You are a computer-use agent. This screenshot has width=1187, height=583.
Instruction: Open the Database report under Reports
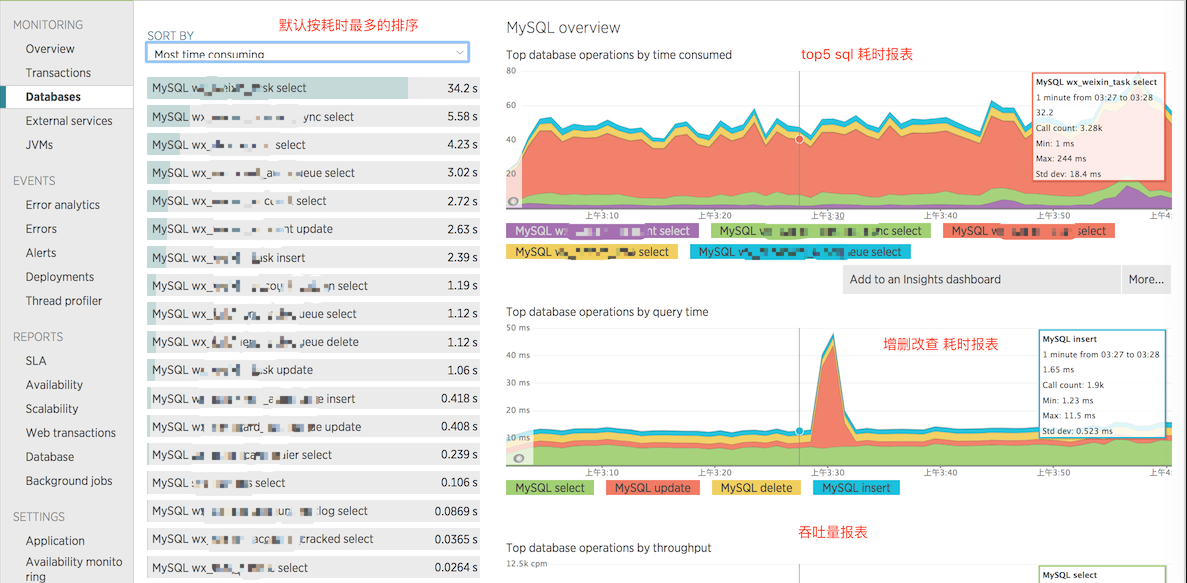(x=50, y=457)
